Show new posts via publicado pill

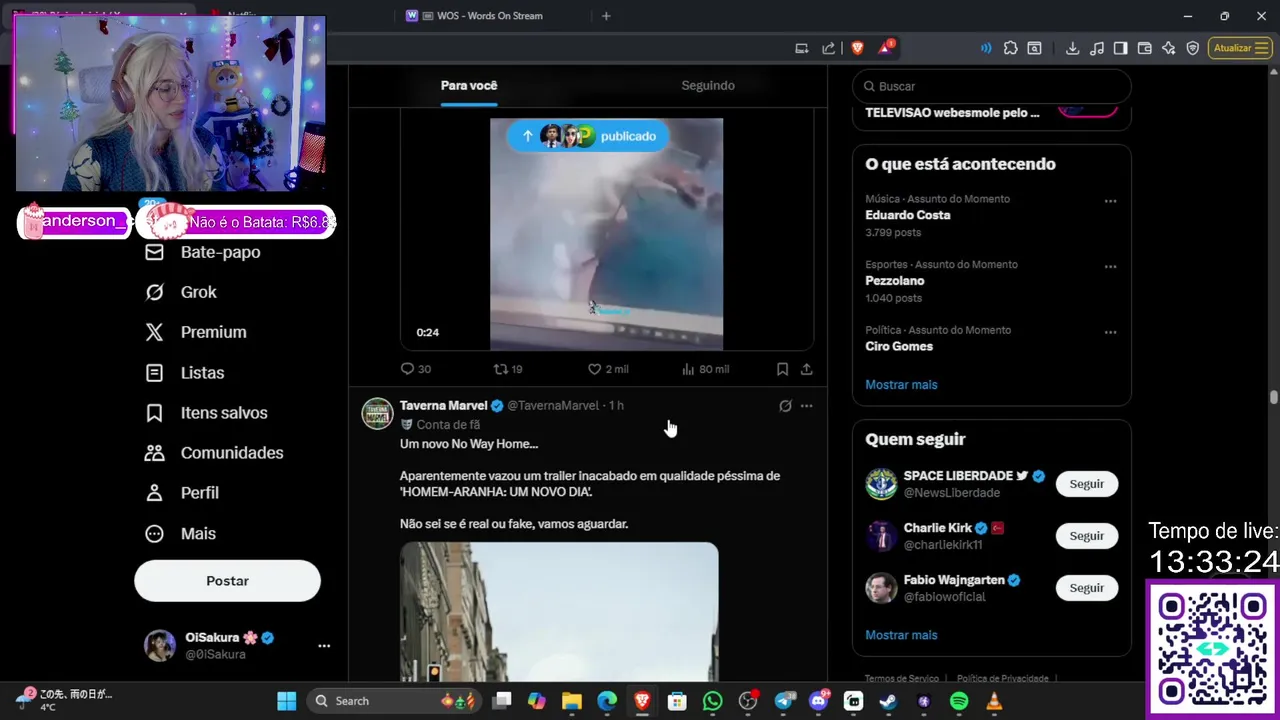click(587, 136)
